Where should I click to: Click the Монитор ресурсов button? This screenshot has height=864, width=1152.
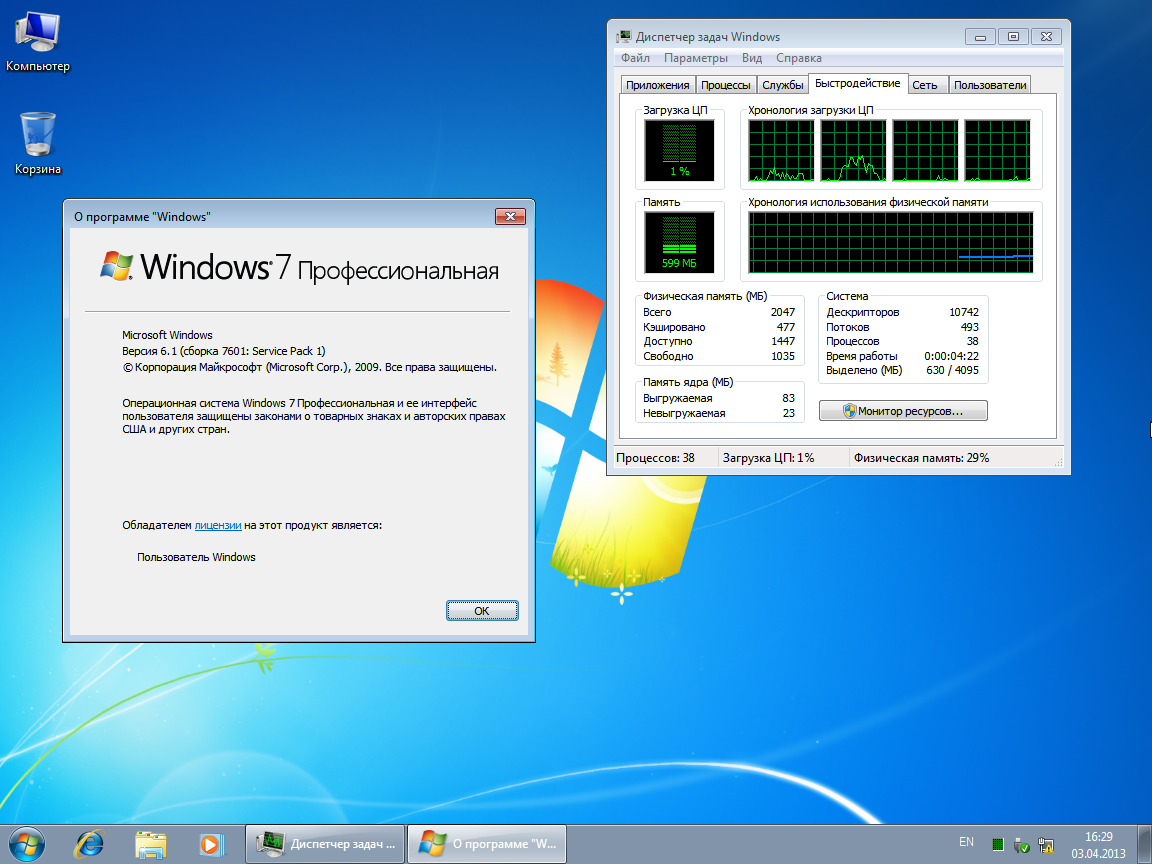[903, 411]
